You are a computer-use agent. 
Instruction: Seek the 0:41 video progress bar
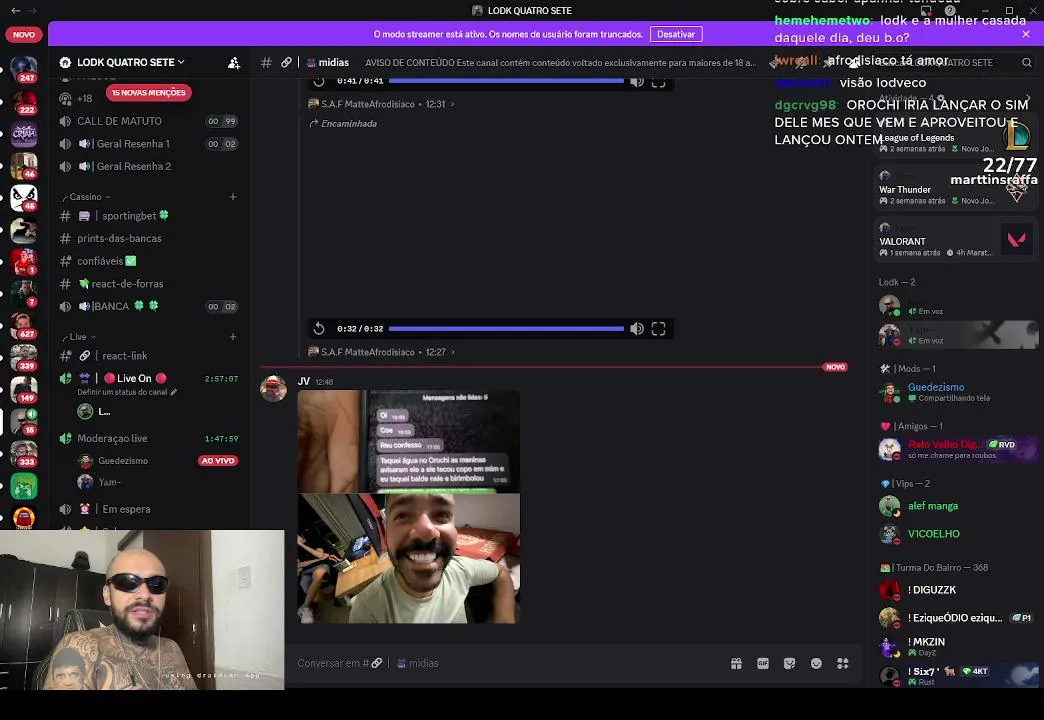coord(507,81)
